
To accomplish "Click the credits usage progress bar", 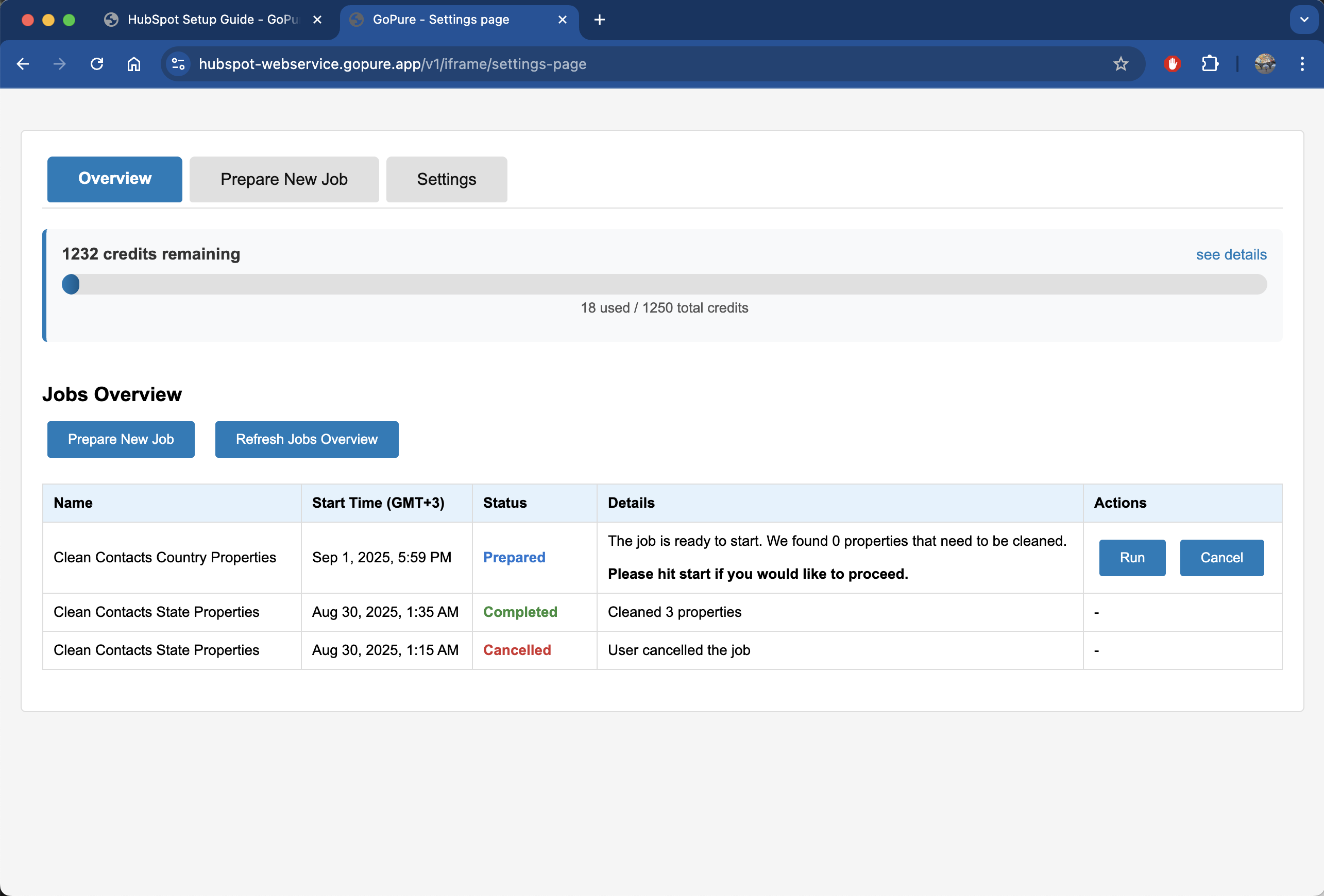I will click(664, 284).
